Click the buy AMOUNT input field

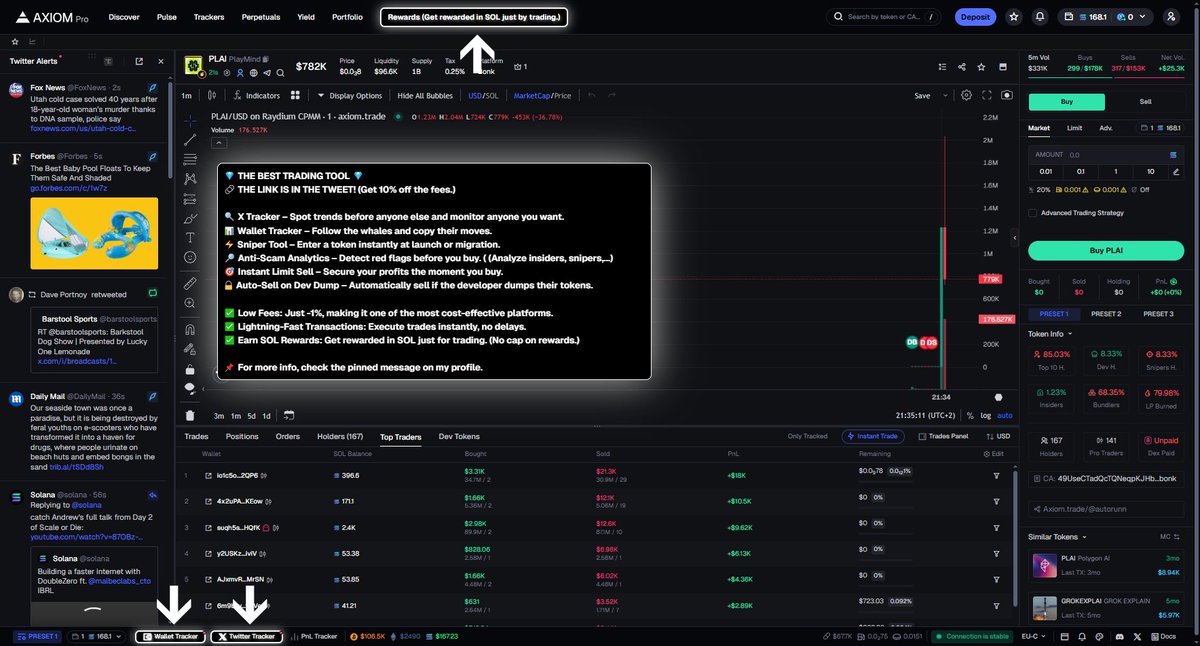1105,155
